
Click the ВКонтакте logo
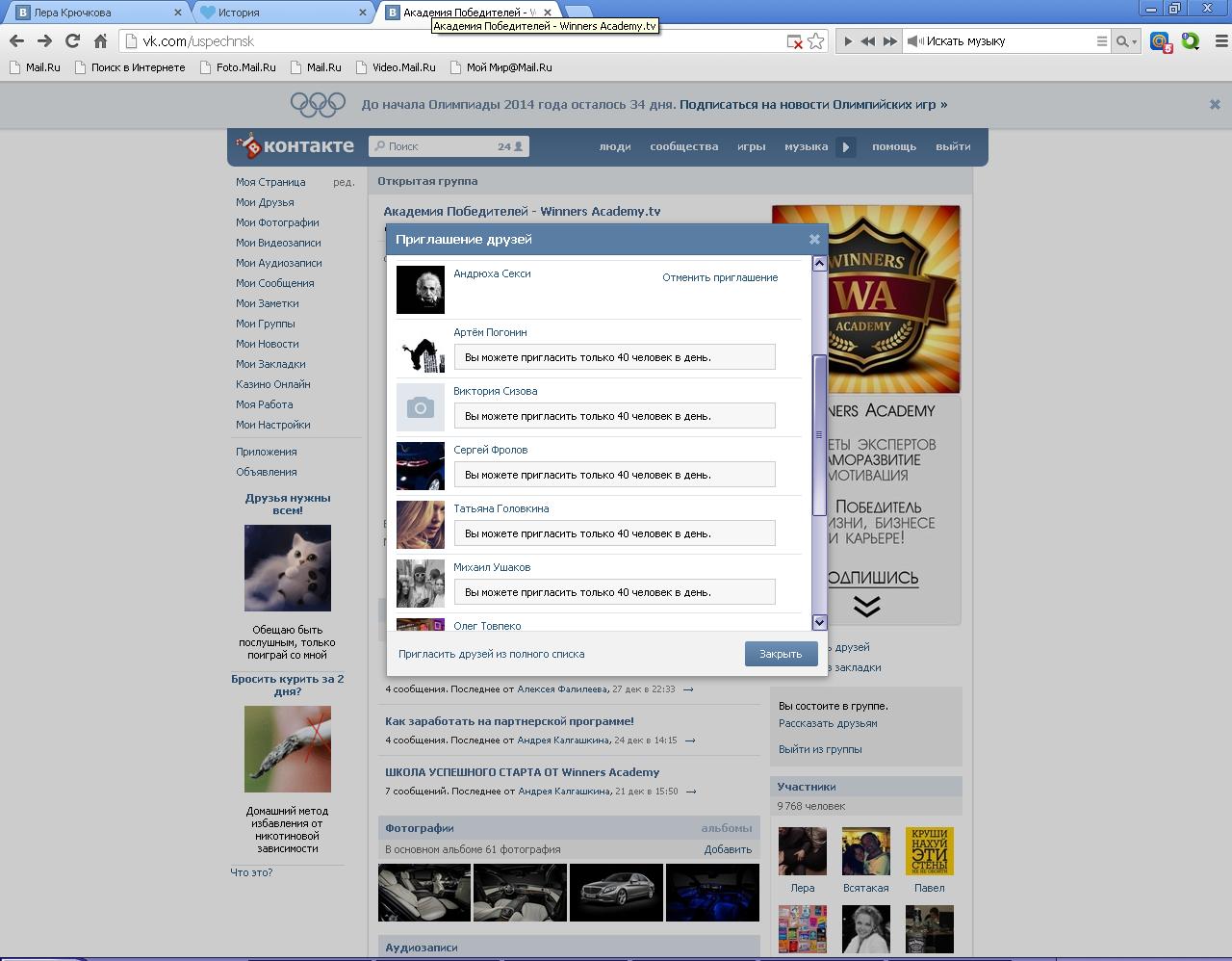(x=295, y=145)
